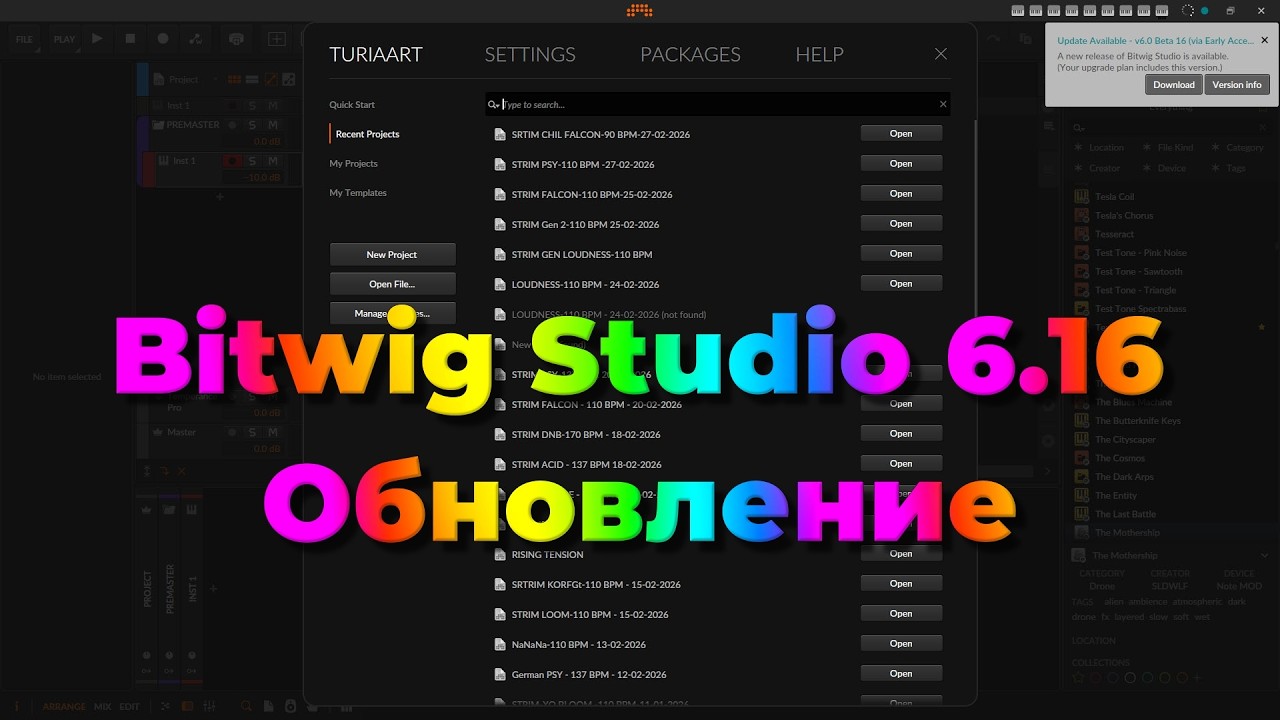Screen dimensions: 1280x720
Task: Open STRIM FALCON-110 BPM-25-02-2026 project
Action: click(x=901, y=193)
